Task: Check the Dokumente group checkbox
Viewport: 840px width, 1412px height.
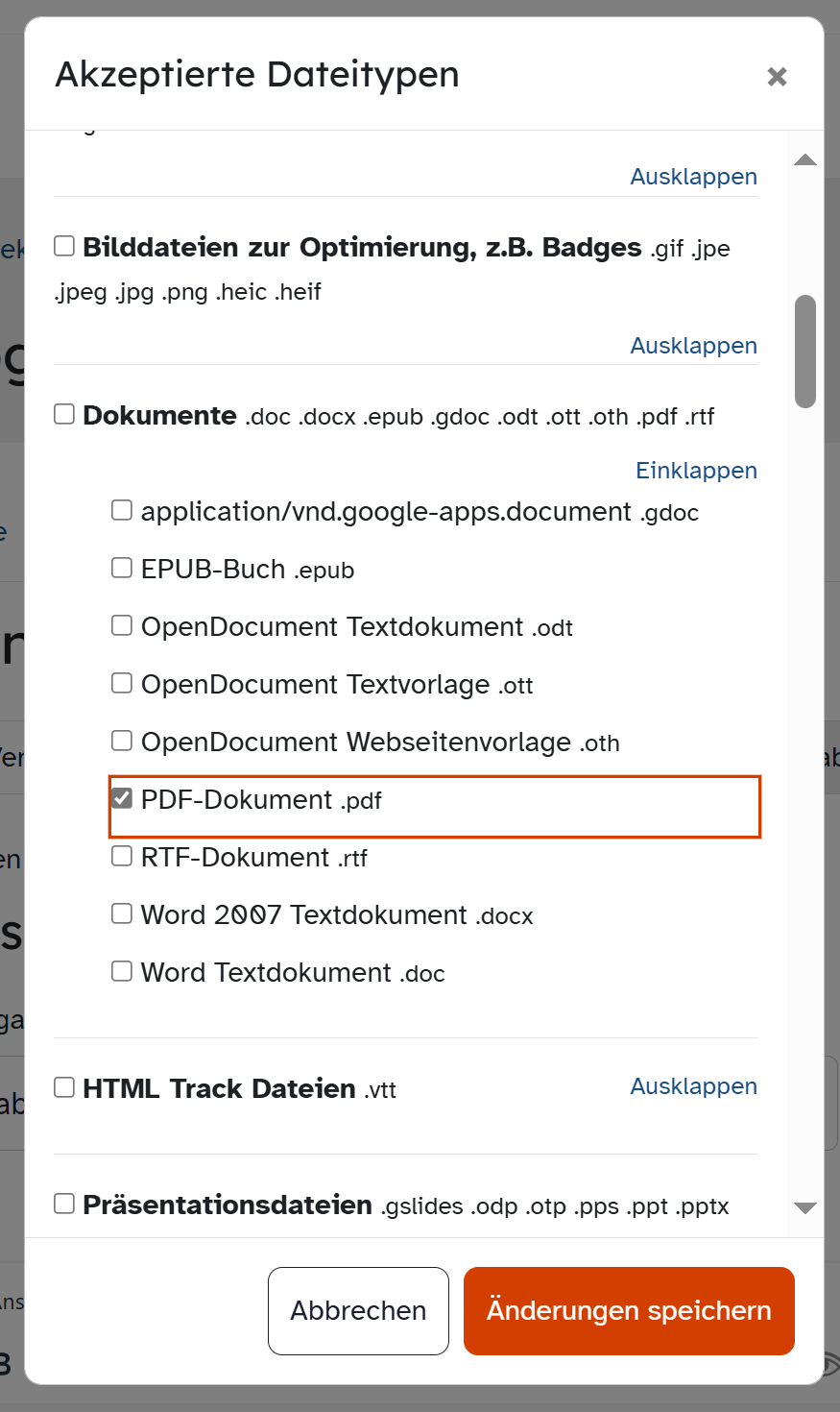Action: tap(64, 414)
